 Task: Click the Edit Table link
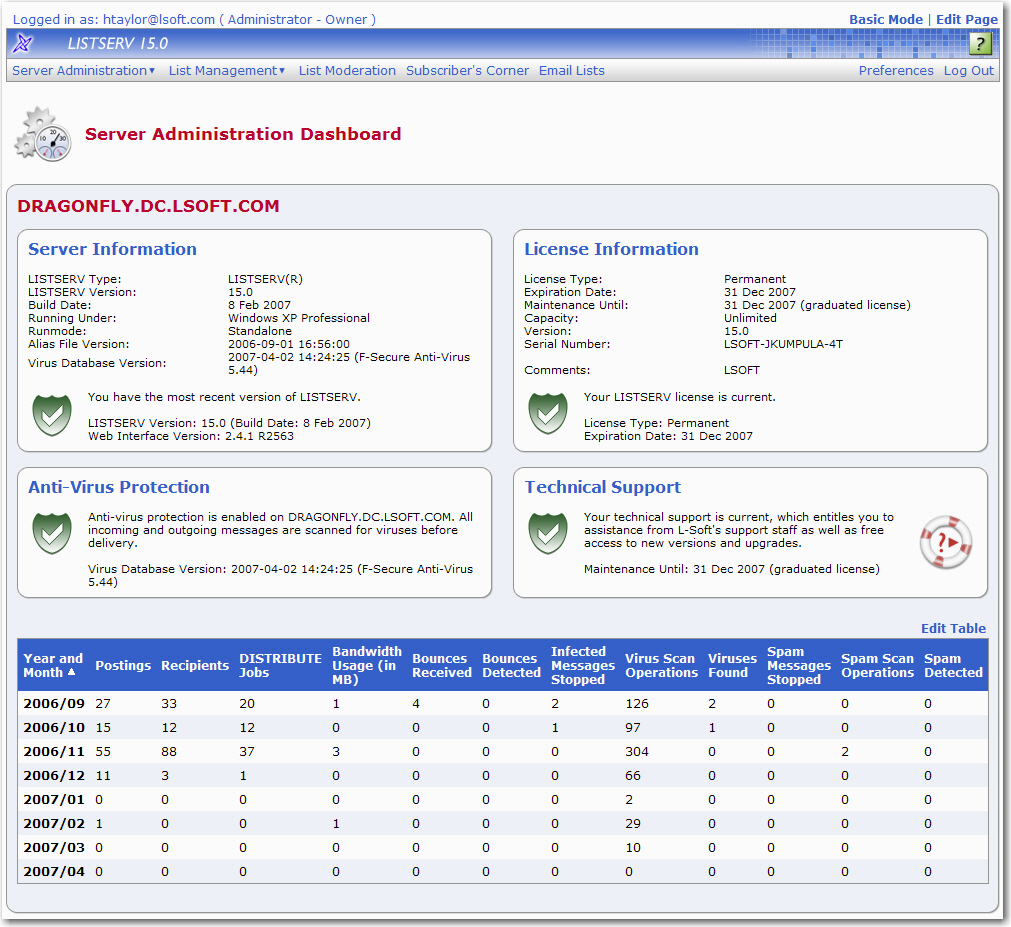coord(954,629)
